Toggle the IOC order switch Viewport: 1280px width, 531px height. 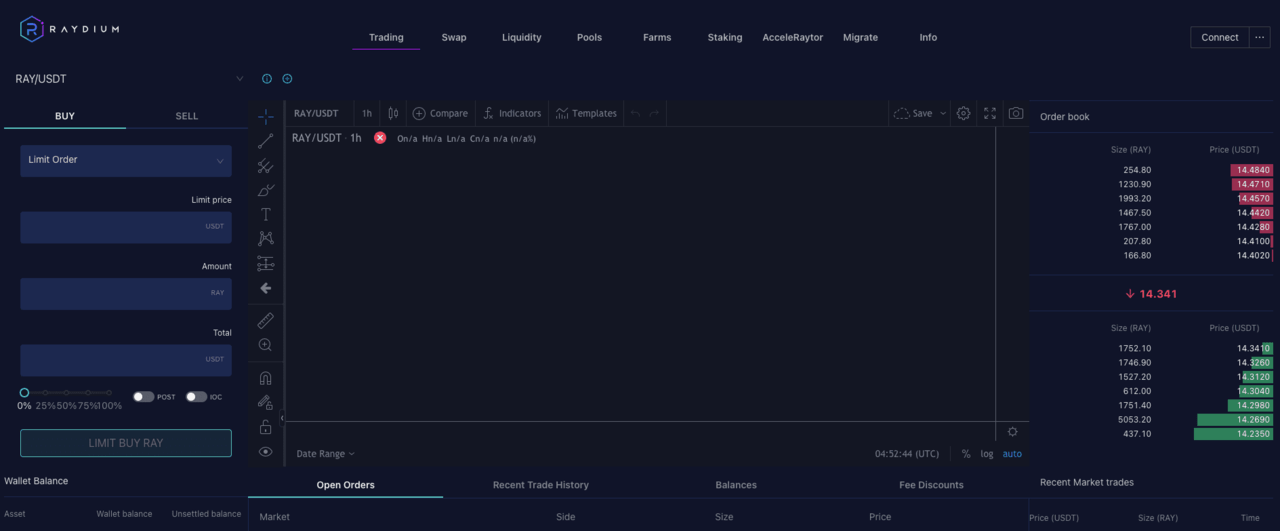[196, 397]
